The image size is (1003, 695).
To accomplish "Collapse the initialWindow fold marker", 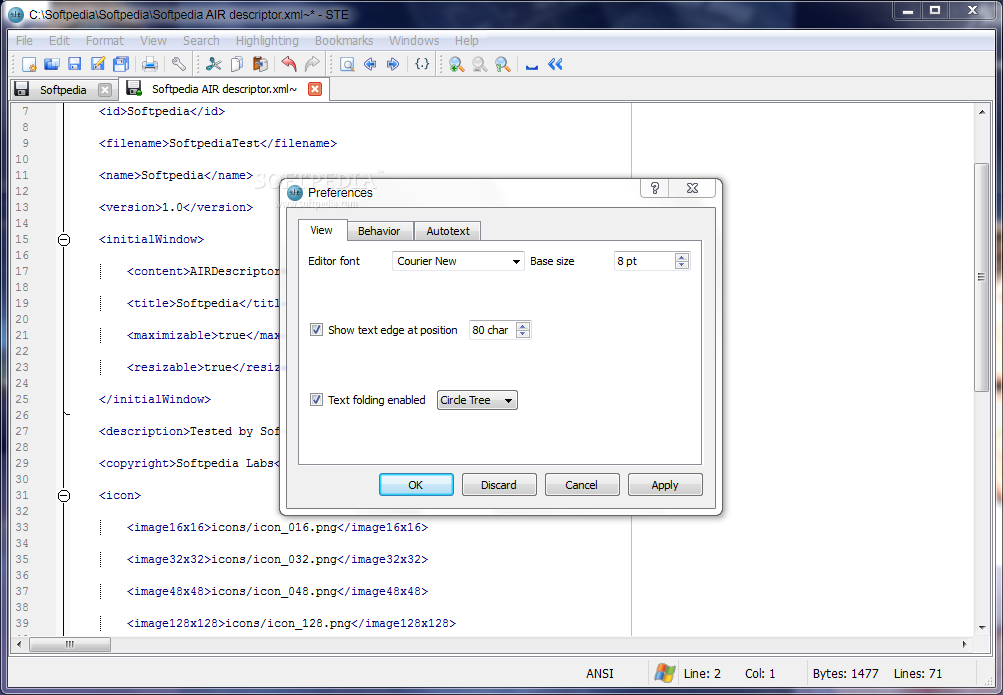I will tap(64, 240).
